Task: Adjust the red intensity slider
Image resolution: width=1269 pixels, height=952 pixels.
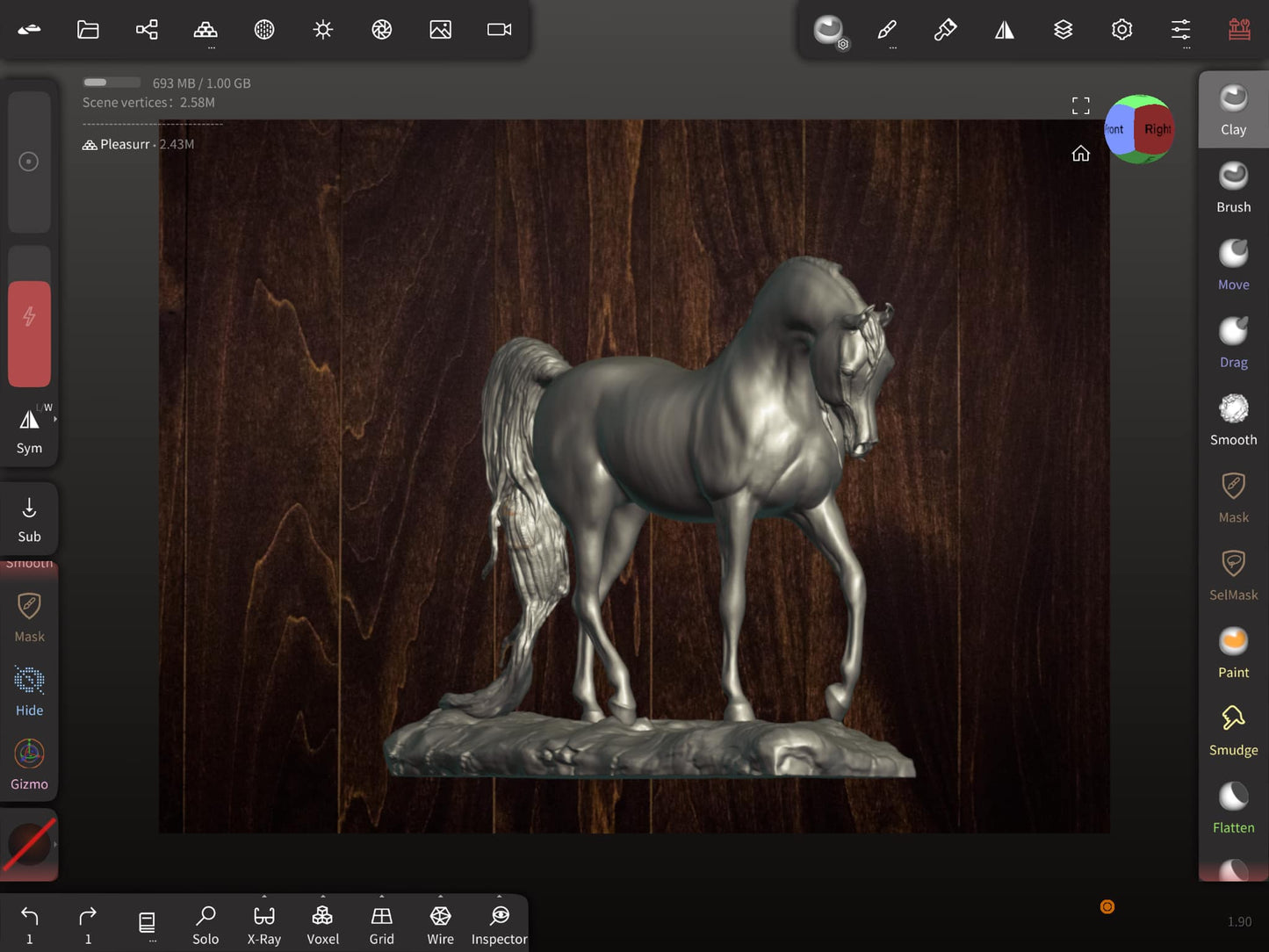Action: pyautogui.click(x=29, y=316)
